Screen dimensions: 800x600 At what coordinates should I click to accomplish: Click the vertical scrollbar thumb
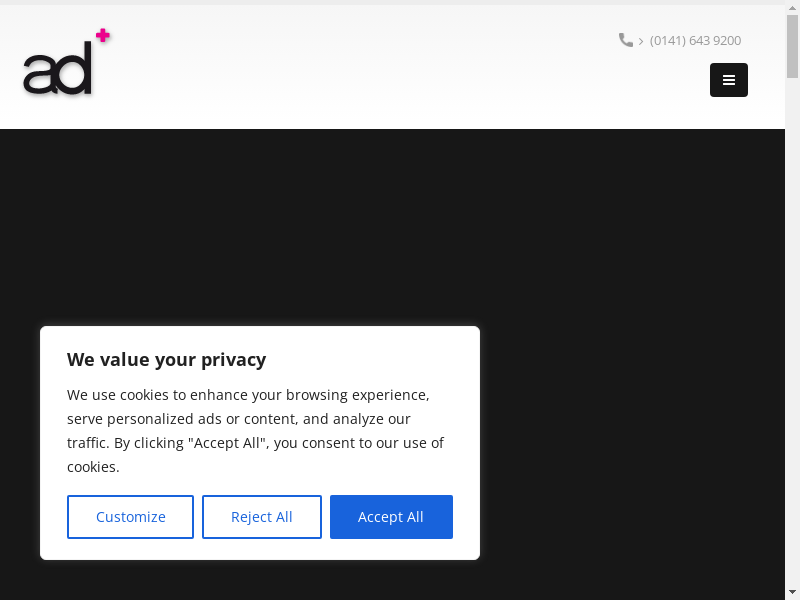[x=792, y=50]
